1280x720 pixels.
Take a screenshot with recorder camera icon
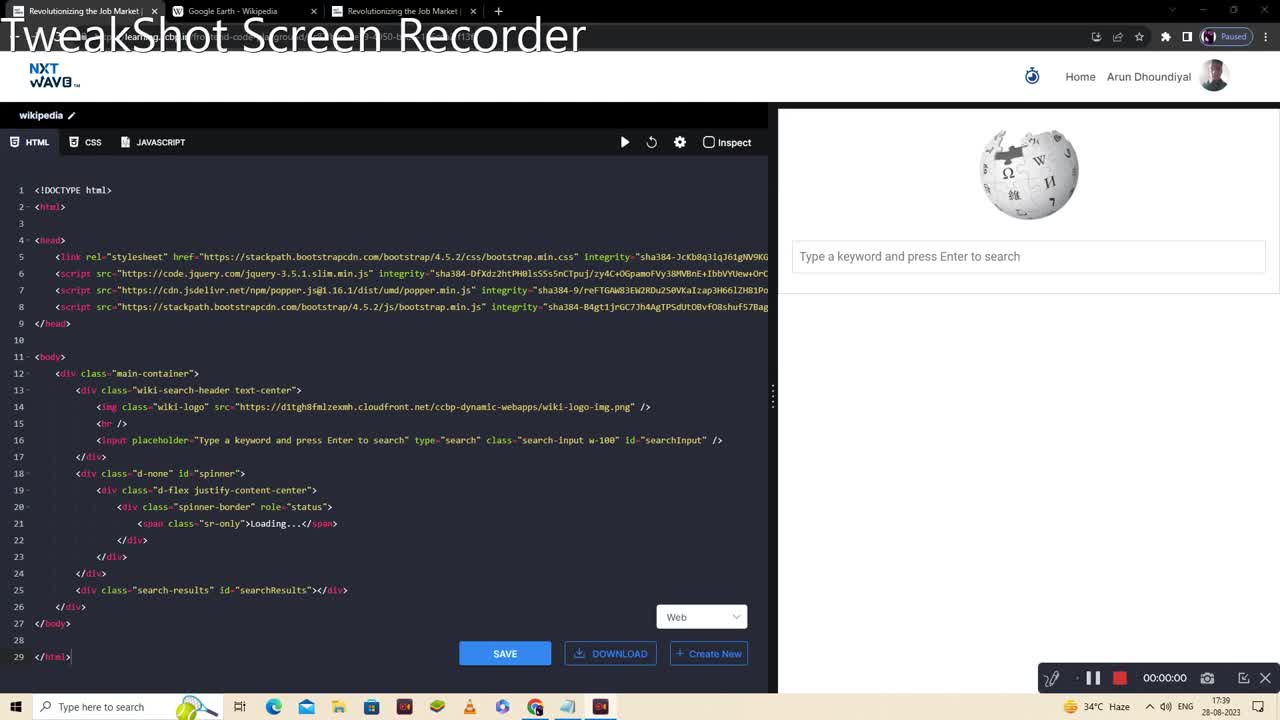(x=1207, y=678)
